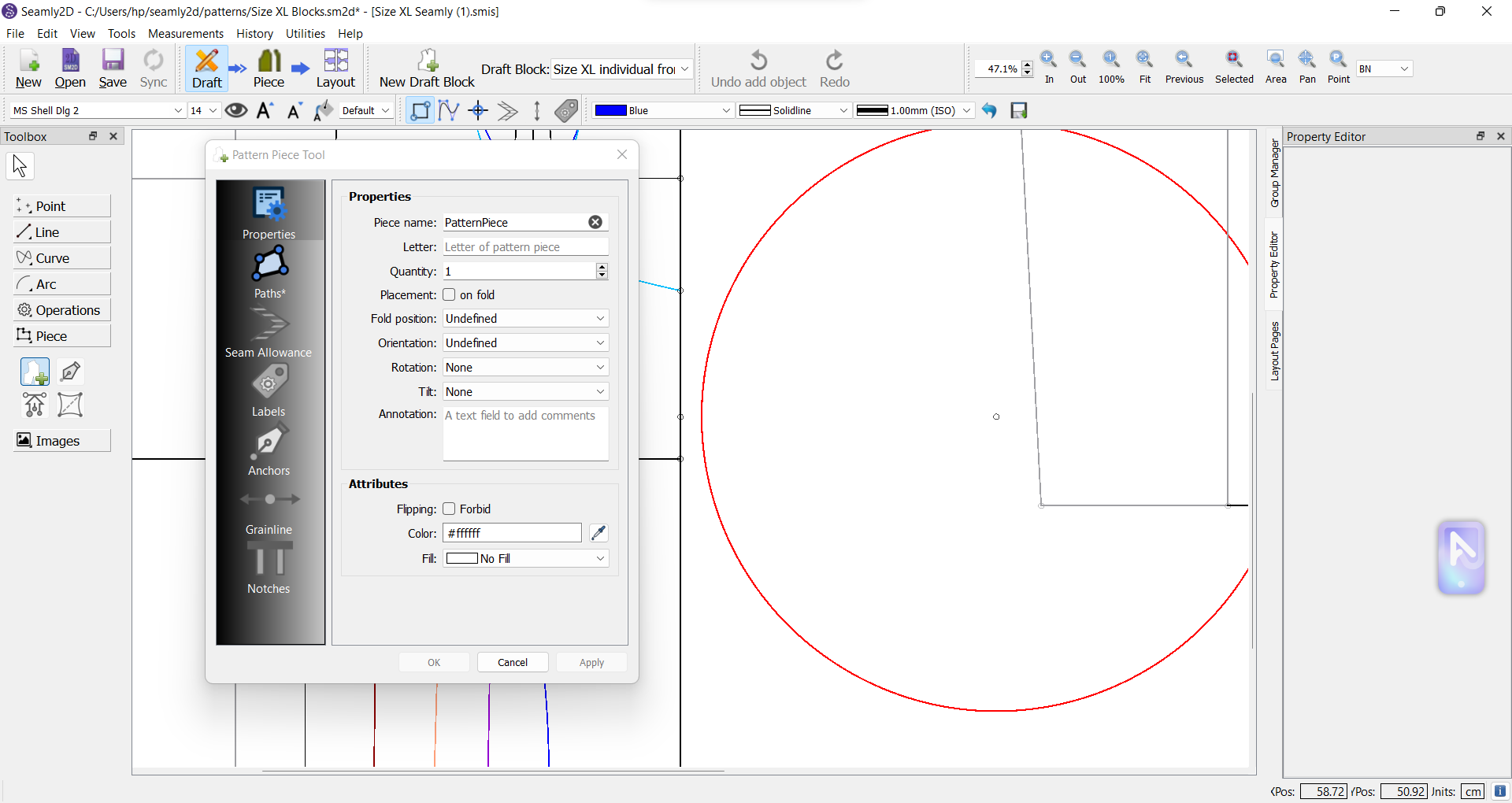The width and height of the screenshot is (1512, 803).
Task: Enable the 'on fold' placement checkbox
Action: click(x=449, y=294)
